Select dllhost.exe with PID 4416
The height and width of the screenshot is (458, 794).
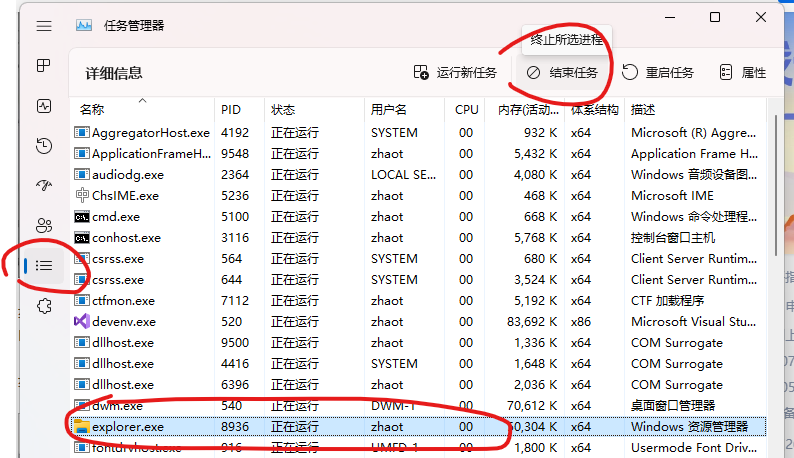point(418,364)
